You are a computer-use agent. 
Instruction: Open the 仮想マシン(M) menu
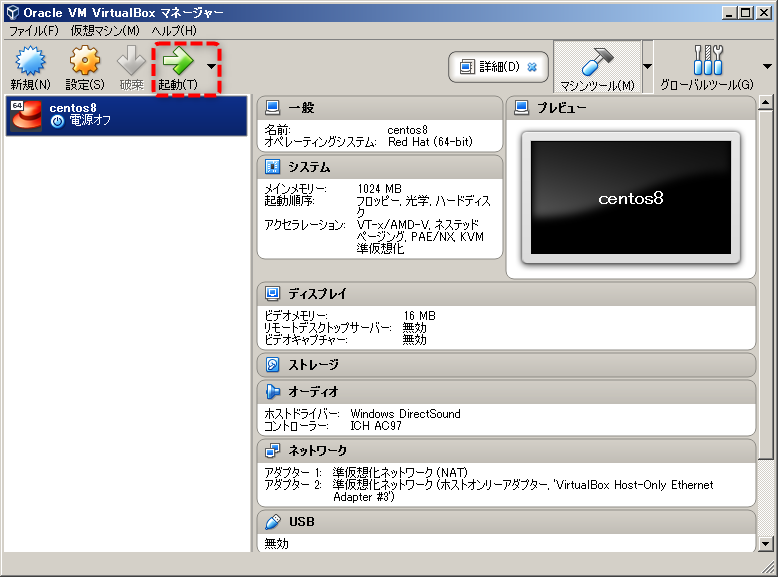point(105,31)
